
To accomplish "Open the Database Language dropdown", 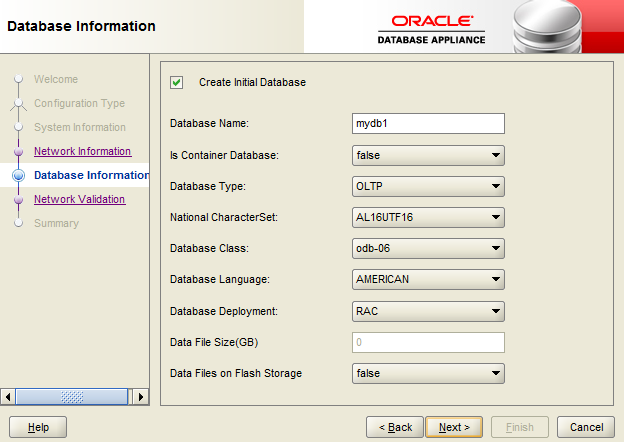I will (428, 279).
